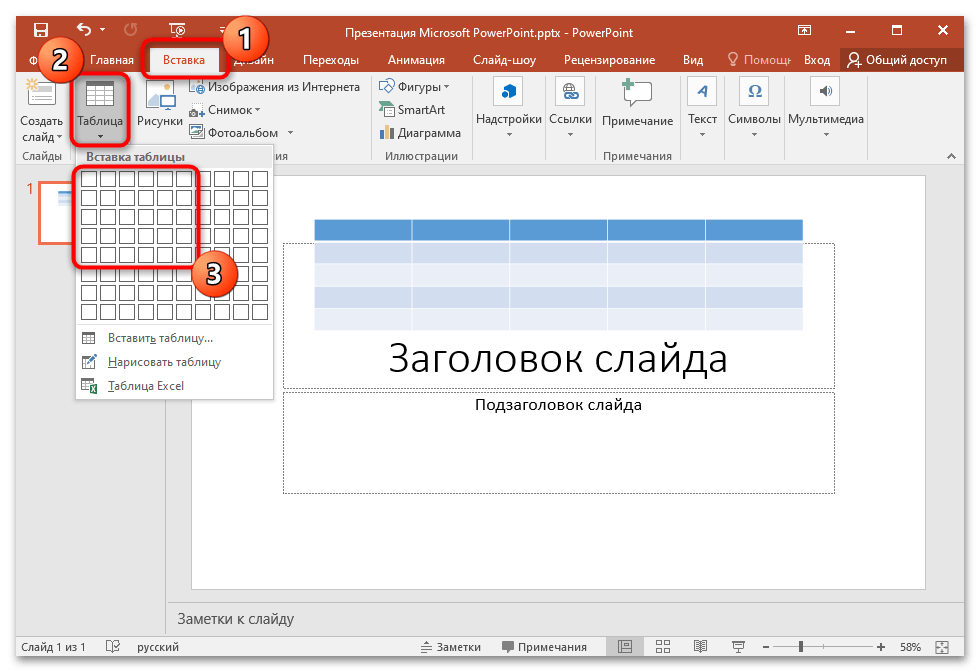
Task: Switch to the Главная tab
Action: pyautogui.click(x=112, y=60)
